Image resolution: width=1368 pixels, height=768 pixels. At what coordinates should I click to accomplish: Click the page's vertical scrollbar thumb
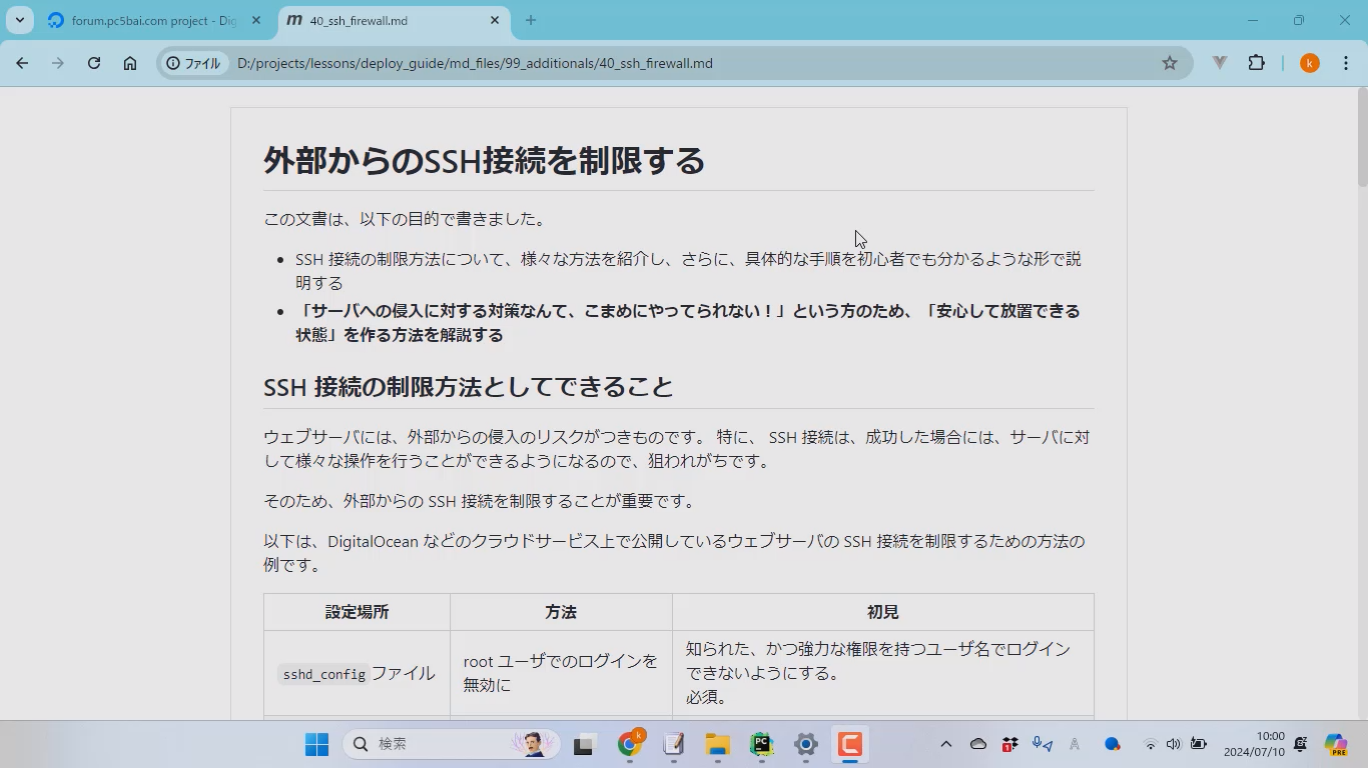pos(1361,140)
